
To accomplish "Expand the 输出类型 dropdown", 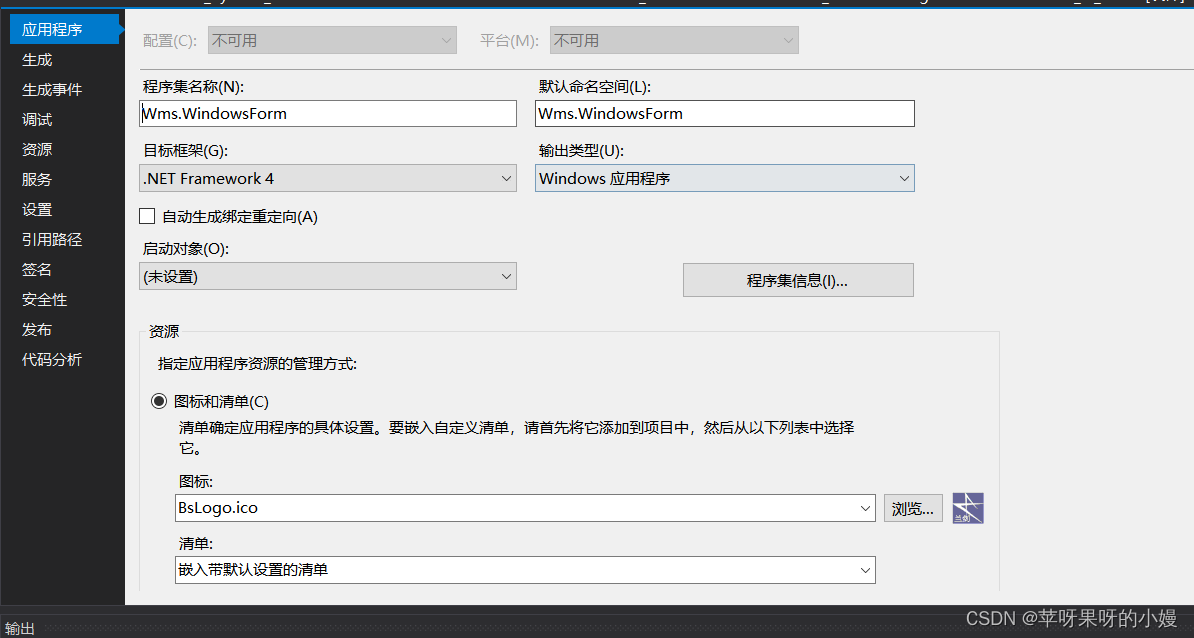I will 724,178.
